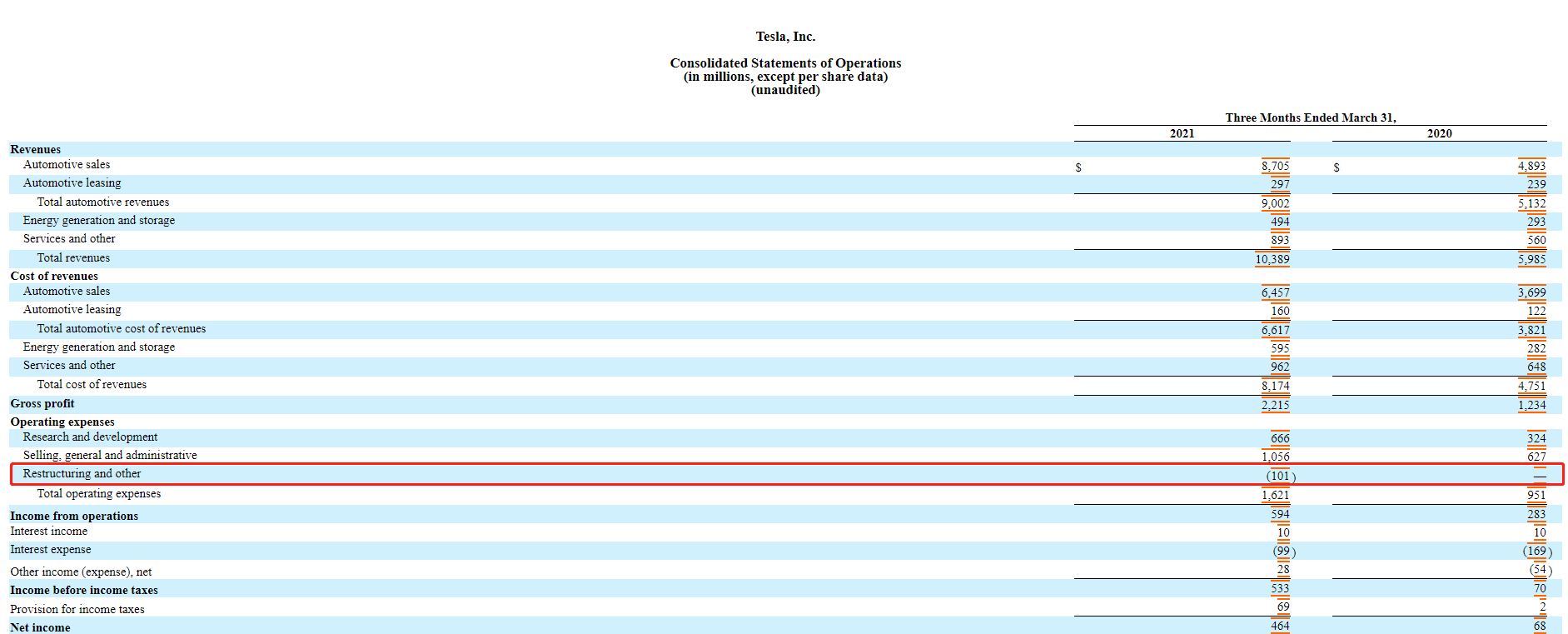
Task: Click the 6,457 automotive sales cost value
Action: click(1275, 292)
